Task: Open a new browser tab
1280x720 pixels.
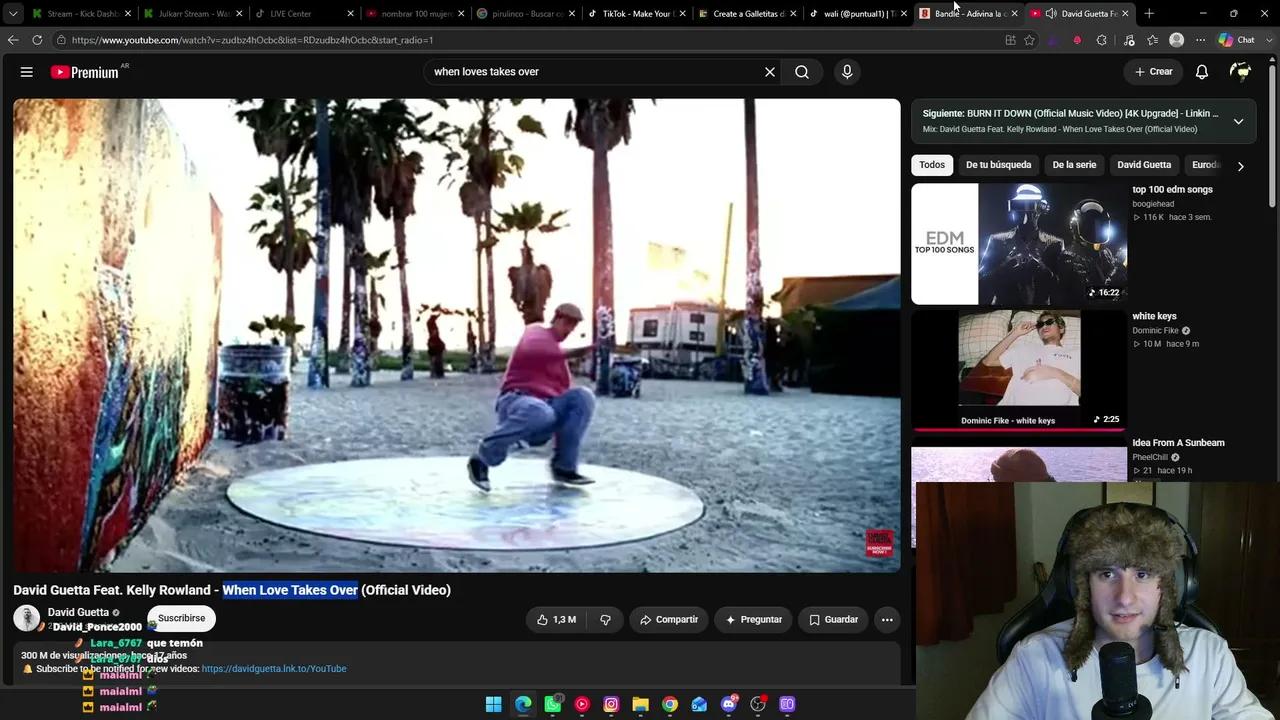Action: [x=1149, y=14]
